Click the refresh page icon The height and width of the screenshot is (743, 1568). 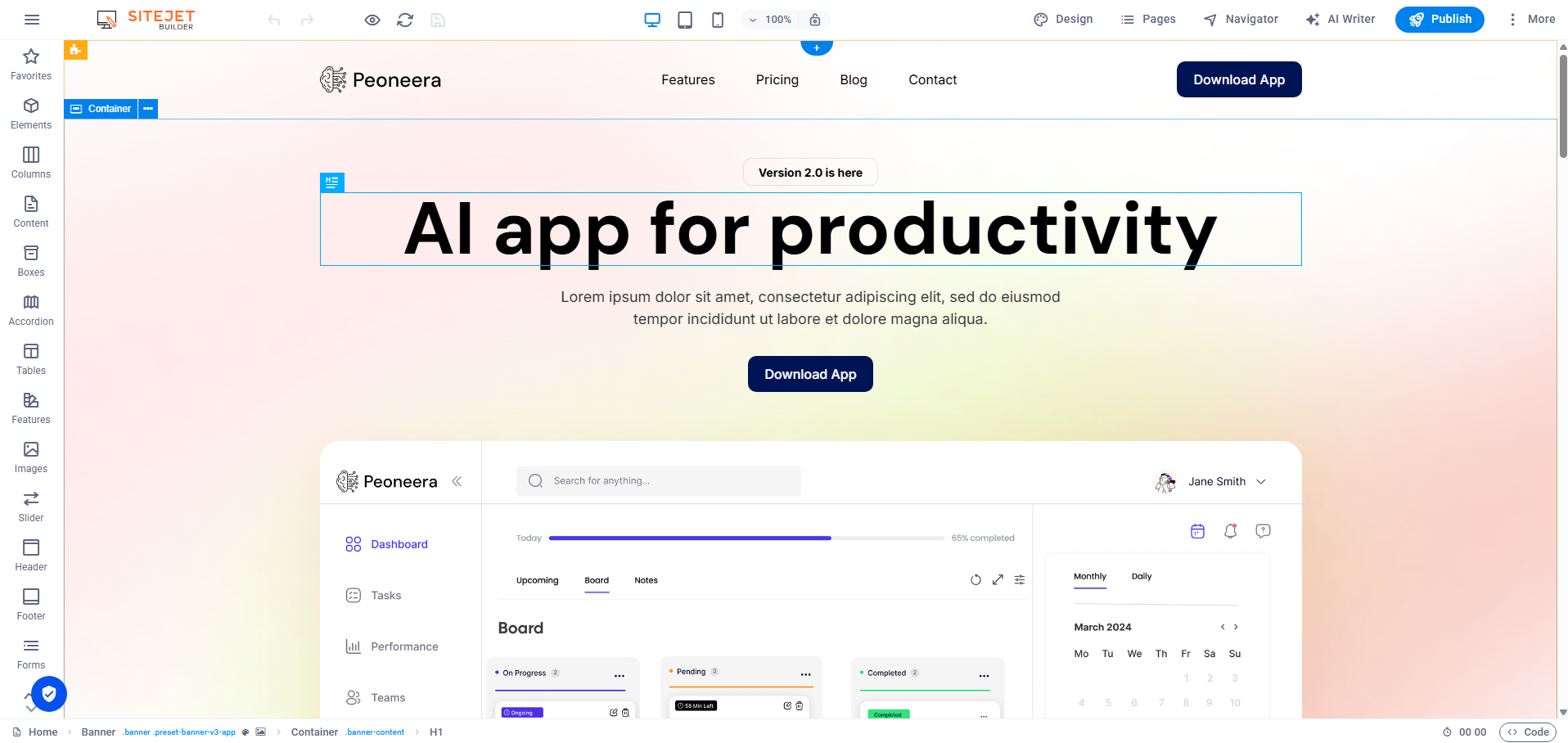point(405,20)
